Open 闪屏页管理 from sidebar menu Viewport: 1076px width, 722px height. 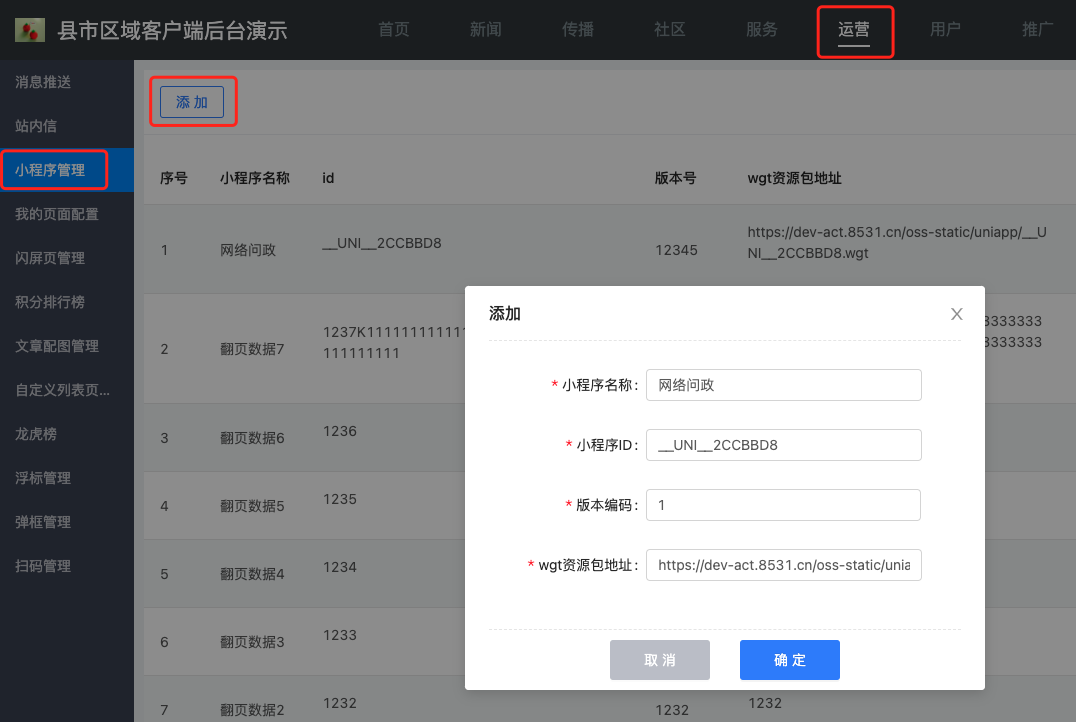(x=50, y=258)
